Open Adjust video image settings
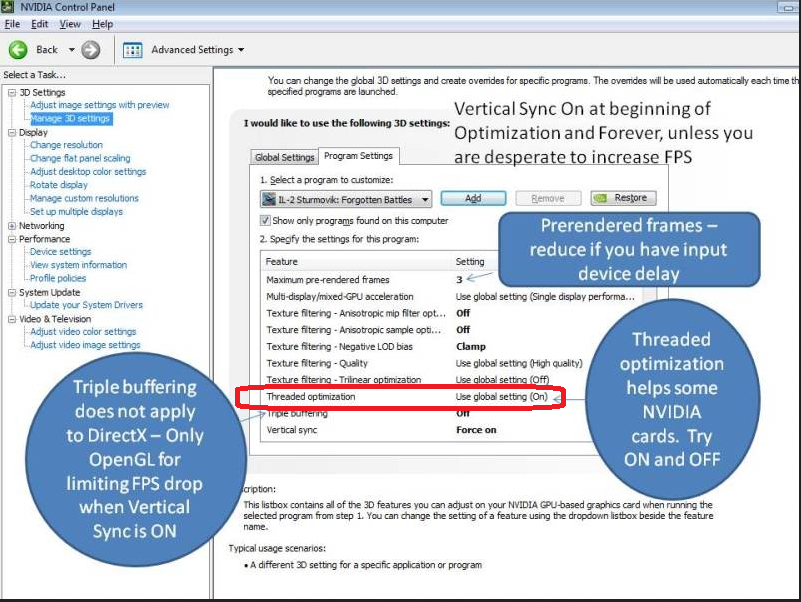The height and width of the screenshot is (602, 801). pos(85,345)
